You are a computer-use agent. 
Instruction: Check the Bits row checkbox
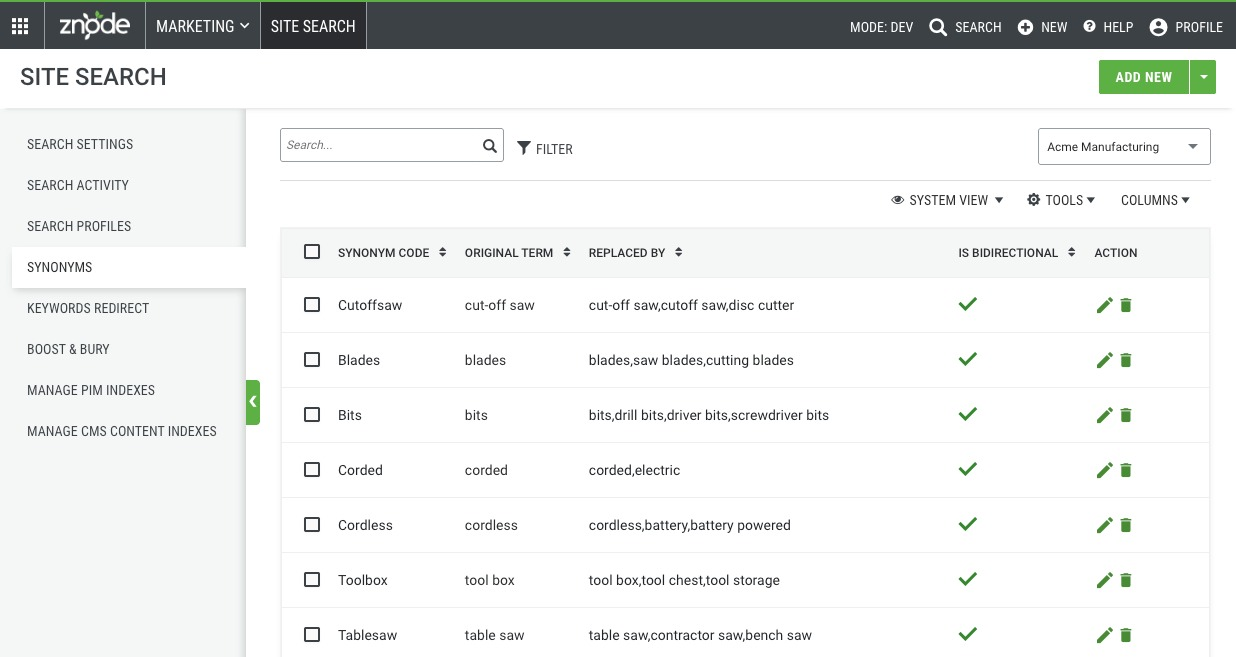coord(312,415)
